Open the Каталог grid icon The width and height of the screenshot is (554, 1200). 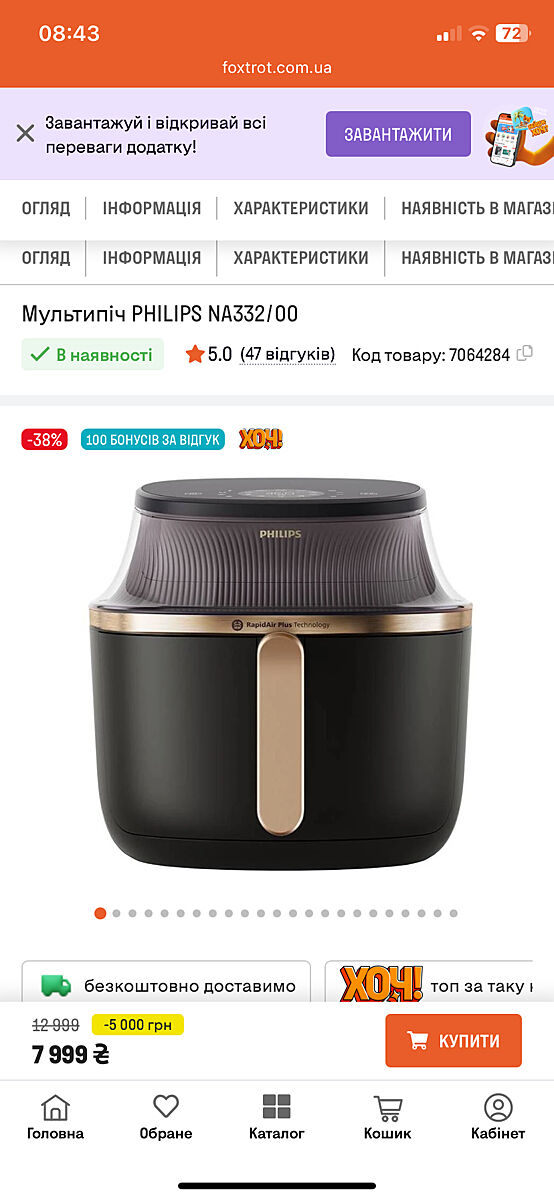pos(277,1117)
